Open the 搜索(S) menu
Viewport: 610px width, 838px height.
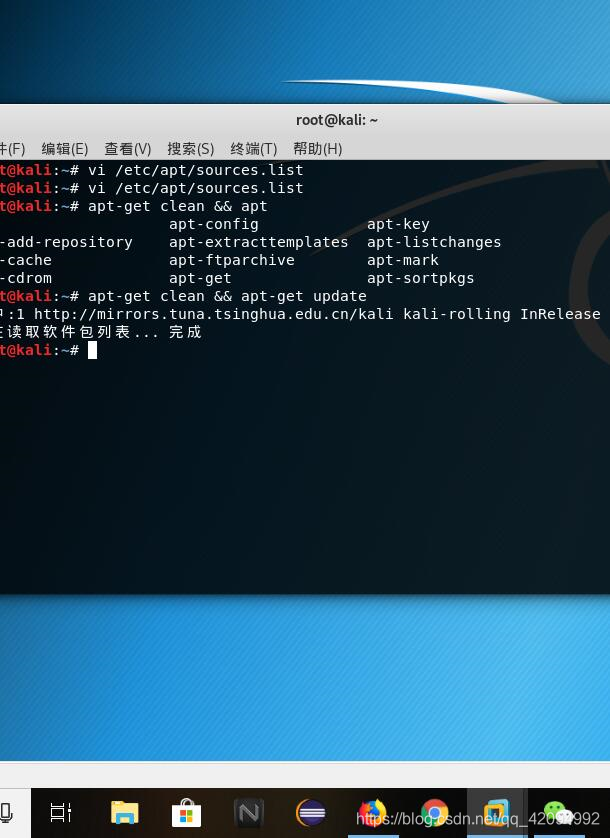pyautogui.click(x=191, y=149)
